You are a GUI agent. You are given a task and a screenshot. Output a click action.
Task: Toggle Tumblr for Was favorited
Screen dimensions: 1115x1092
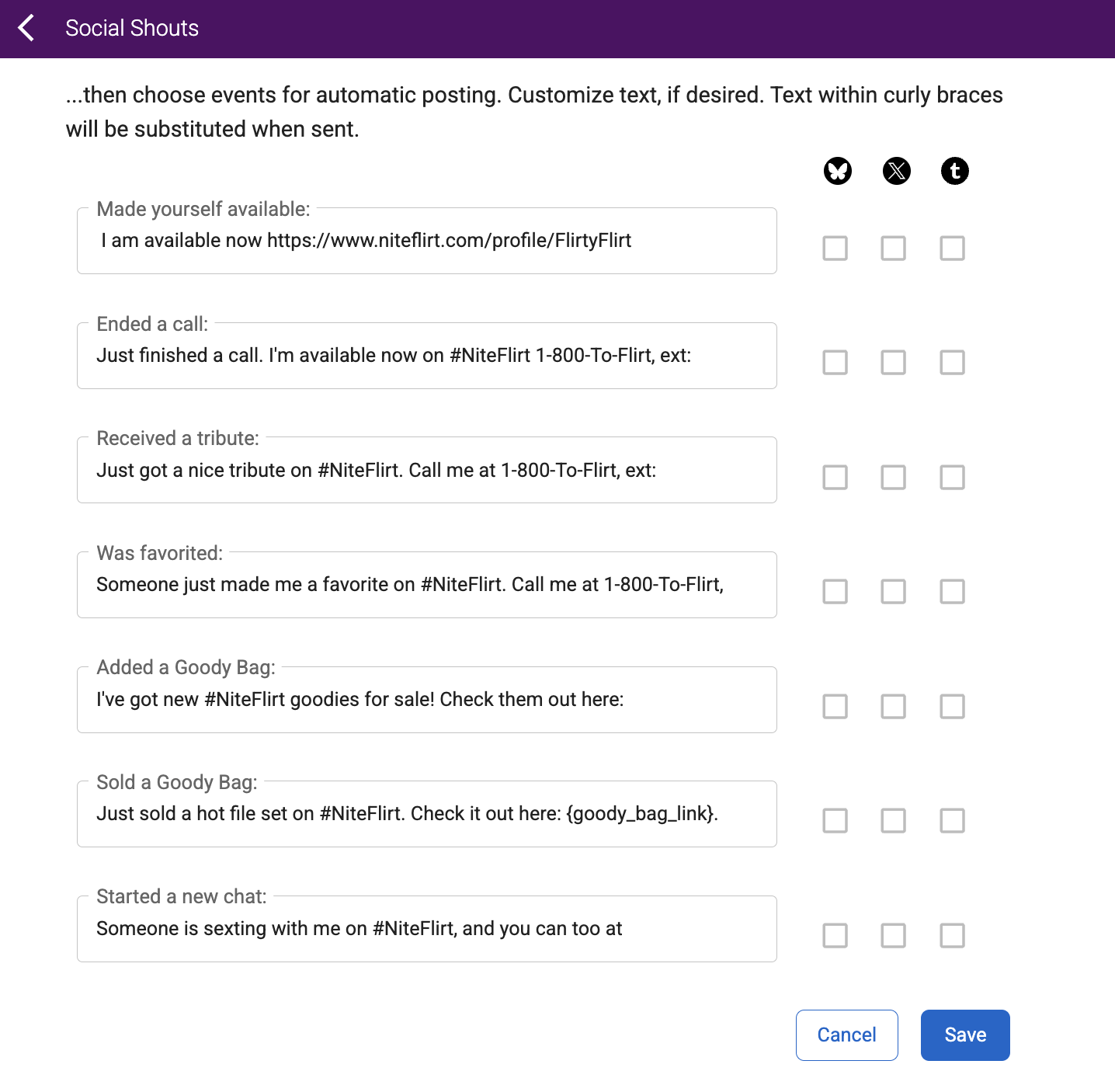point(953,592)
